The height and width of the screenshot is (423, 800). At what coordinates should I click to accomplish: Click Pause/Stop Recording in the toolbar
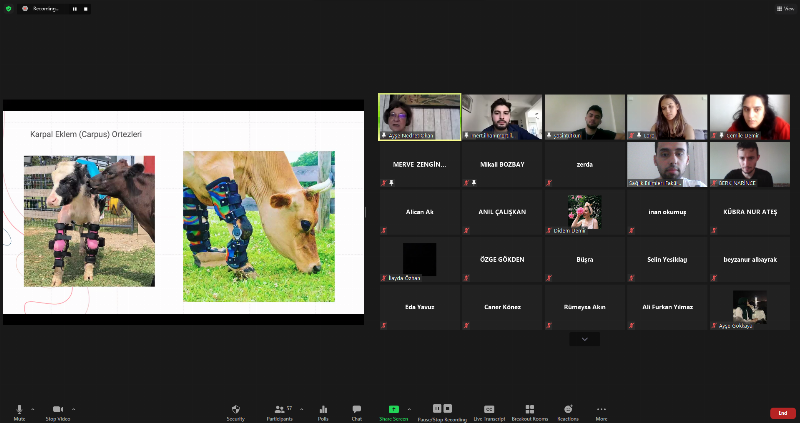442,410
